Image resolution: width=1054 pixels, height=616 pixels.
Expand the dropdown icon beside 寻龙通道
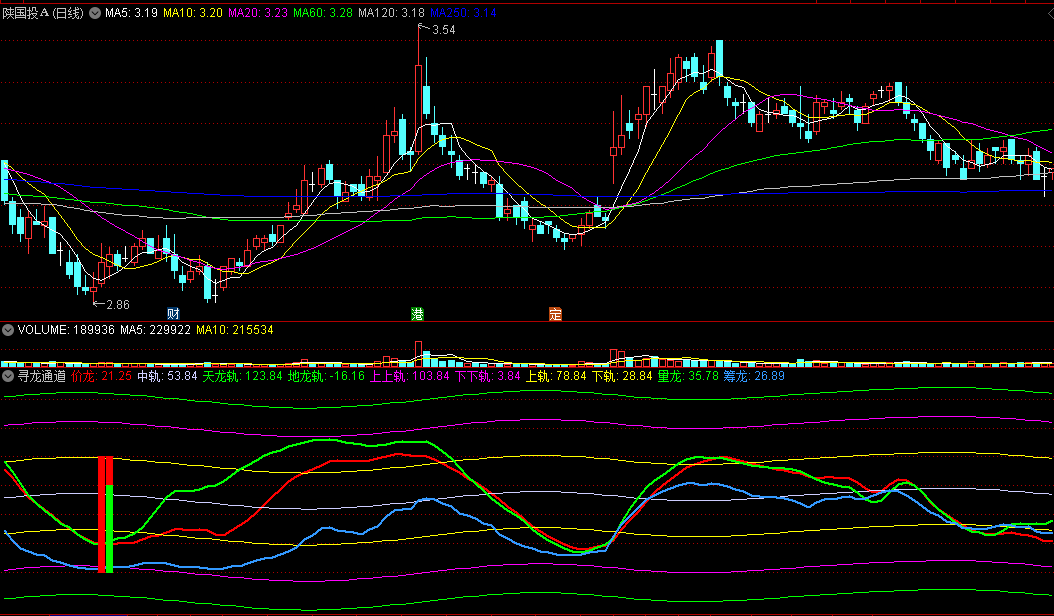[x=8, y=376]
